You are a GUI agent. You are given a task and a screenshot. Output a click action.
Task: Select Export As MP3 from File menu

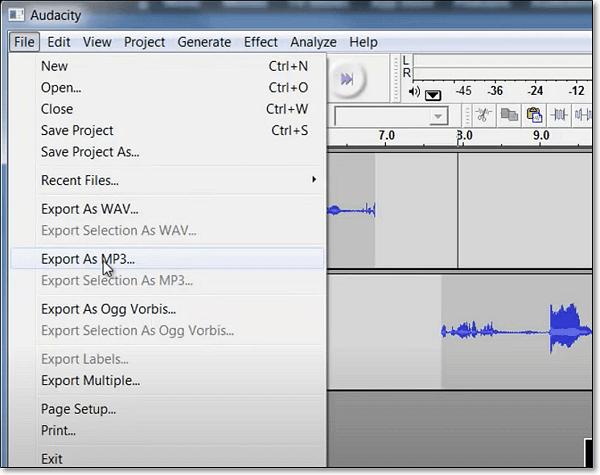pos(87,259)
